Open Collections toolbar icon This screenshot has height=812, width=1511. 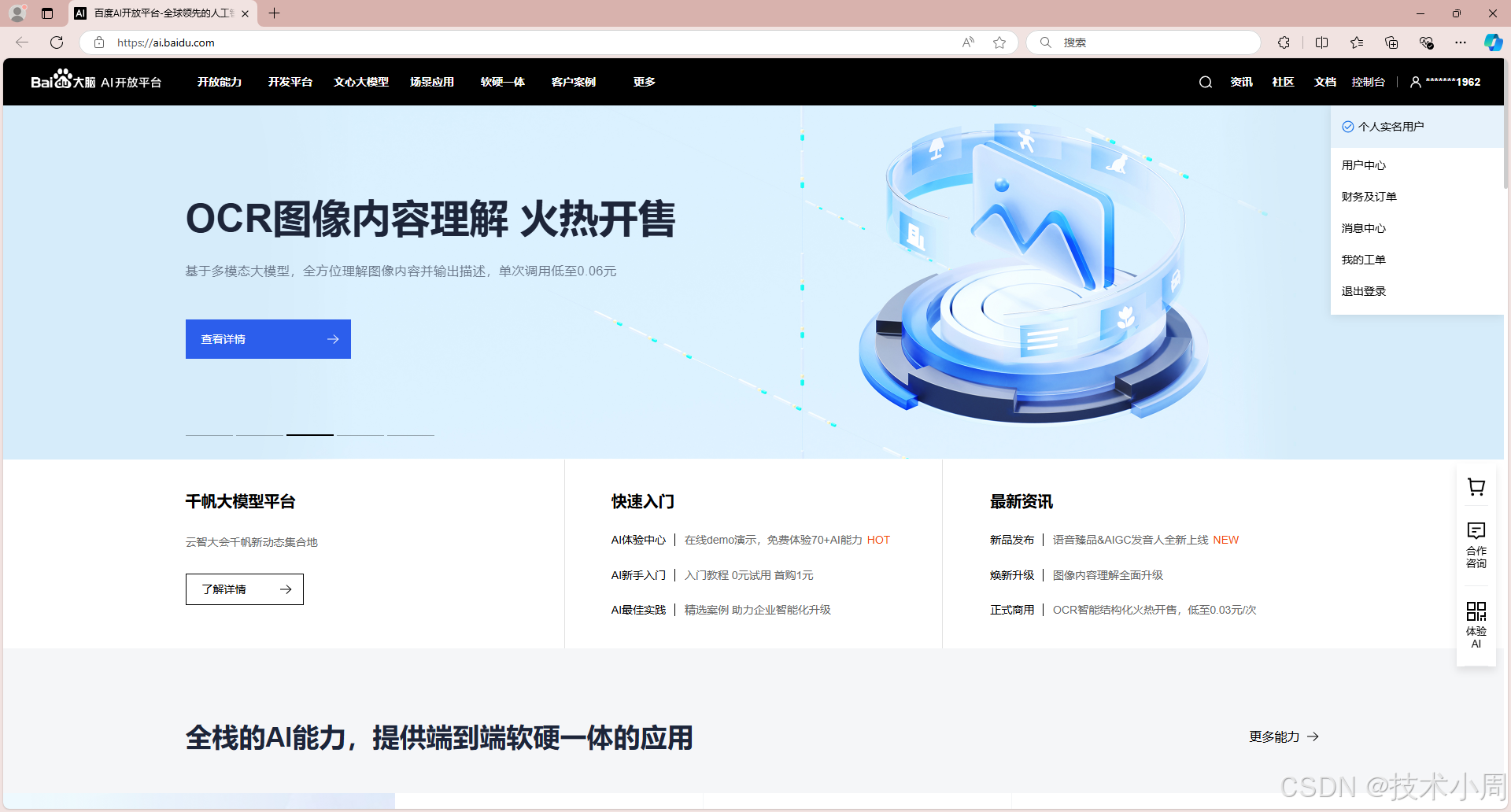[x=1391, y=42]
